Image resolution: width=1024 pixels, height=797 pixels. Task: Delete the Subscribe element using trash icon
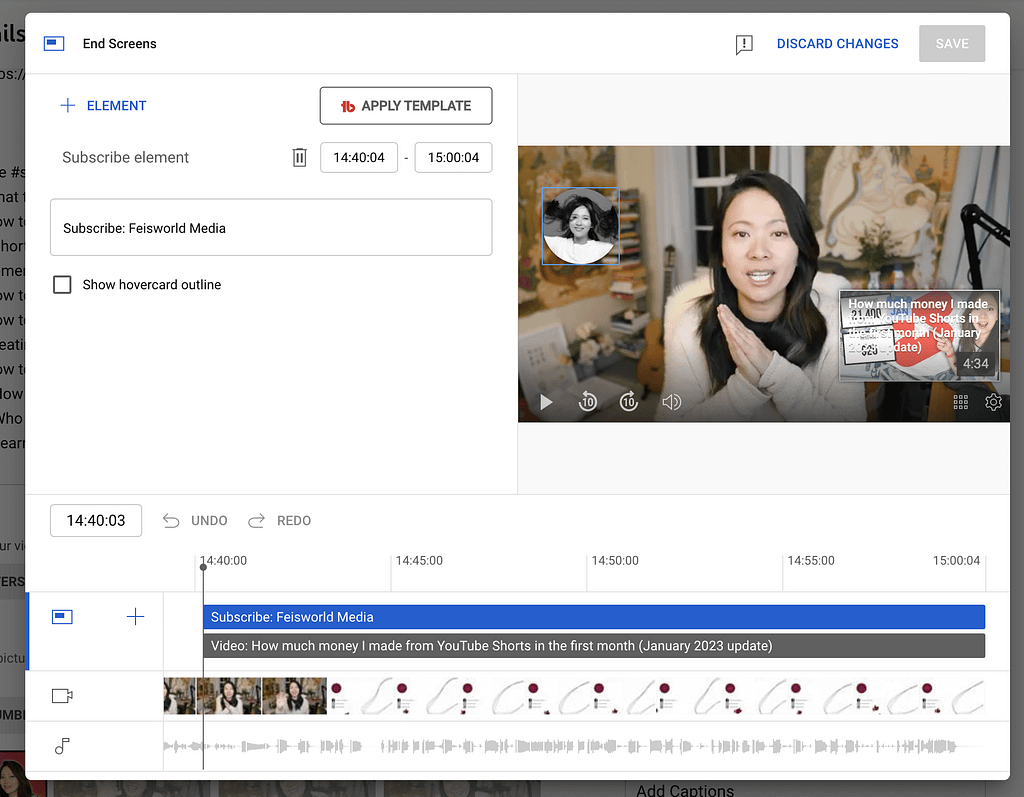(299, 157)
